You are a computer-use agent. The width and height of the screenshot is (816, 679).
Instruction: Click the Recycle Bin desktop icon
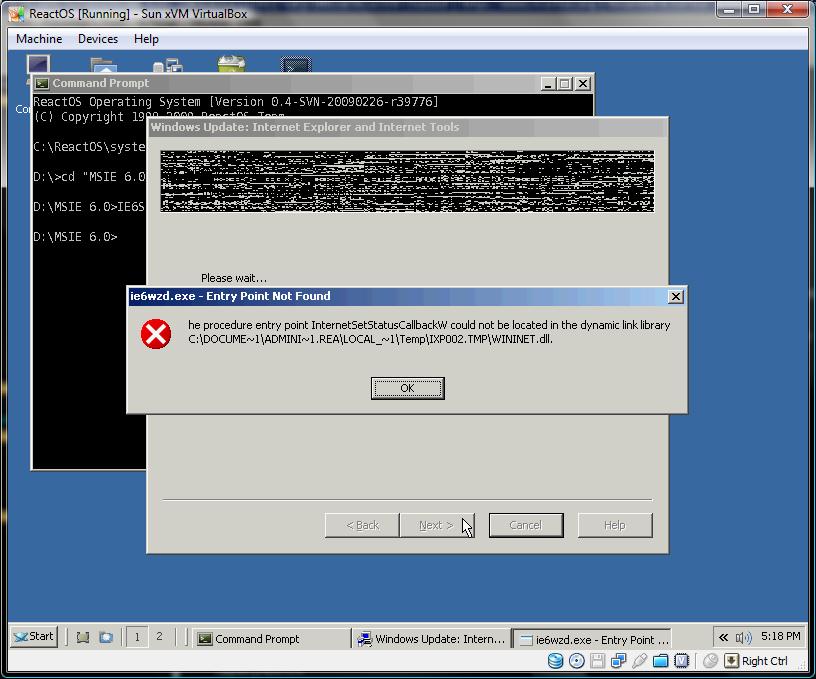[232, 64]
